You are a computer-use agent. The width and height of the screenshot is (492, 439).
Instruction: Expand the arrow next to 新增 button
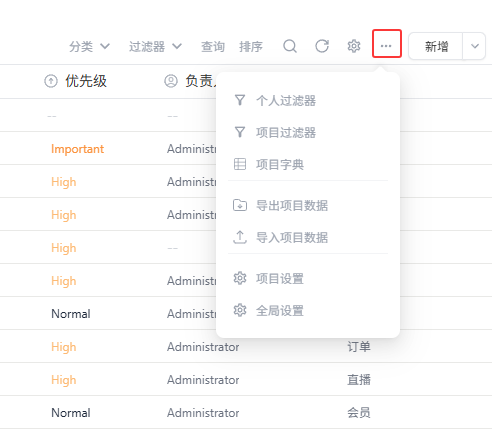(474, 46)
